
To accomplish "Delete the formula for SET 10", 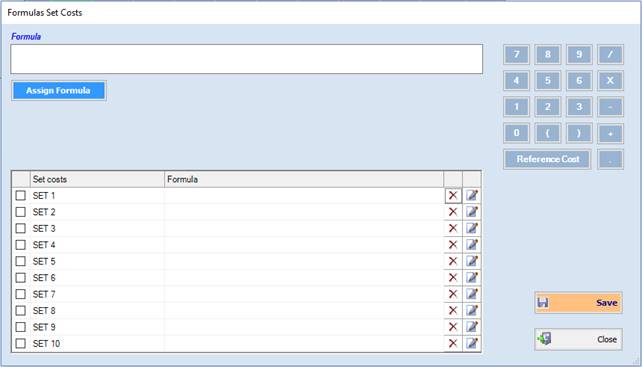I will (453, 343).
